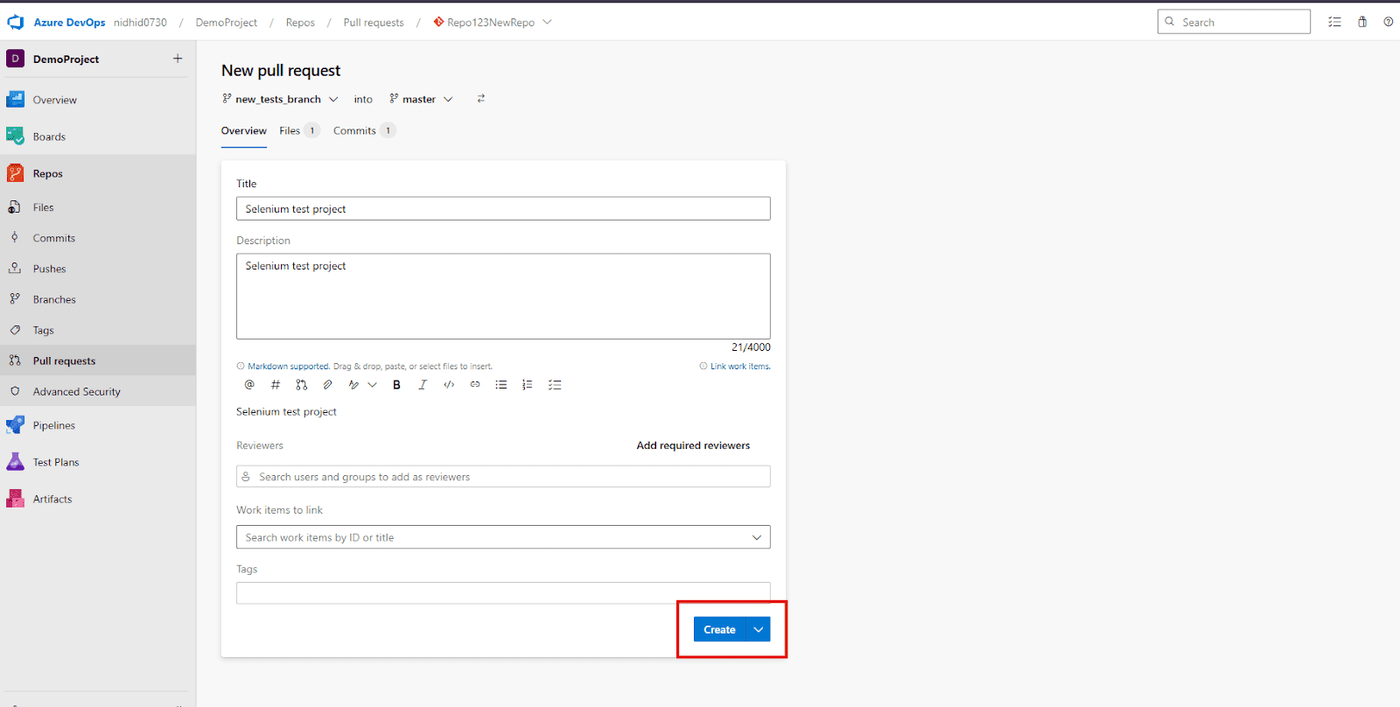Insert a code snippet in description
This screenshot has height=707, width=1400.
click(449, 385)
